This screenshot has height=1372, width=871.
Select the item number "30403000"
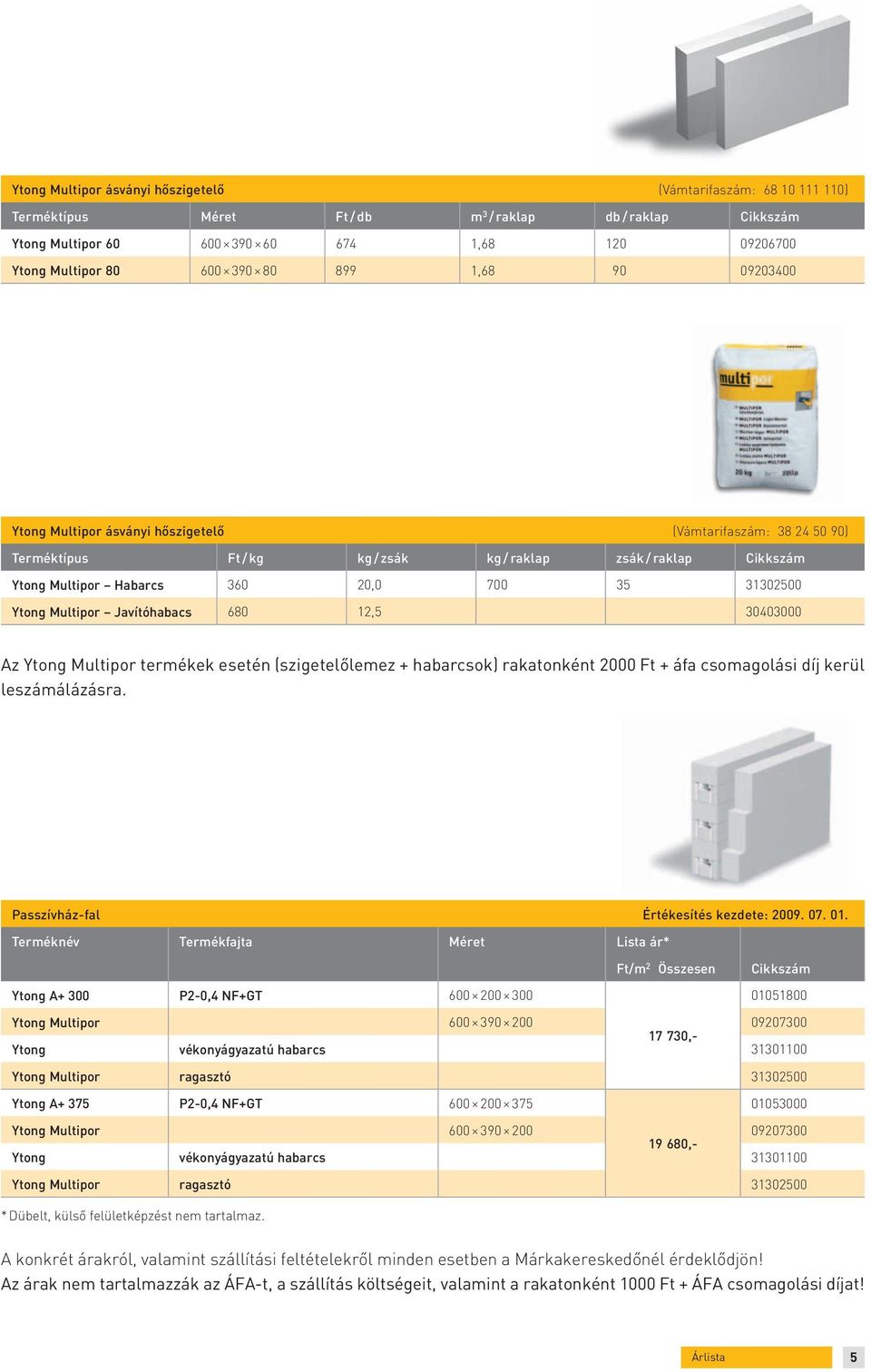click(774, 612)
